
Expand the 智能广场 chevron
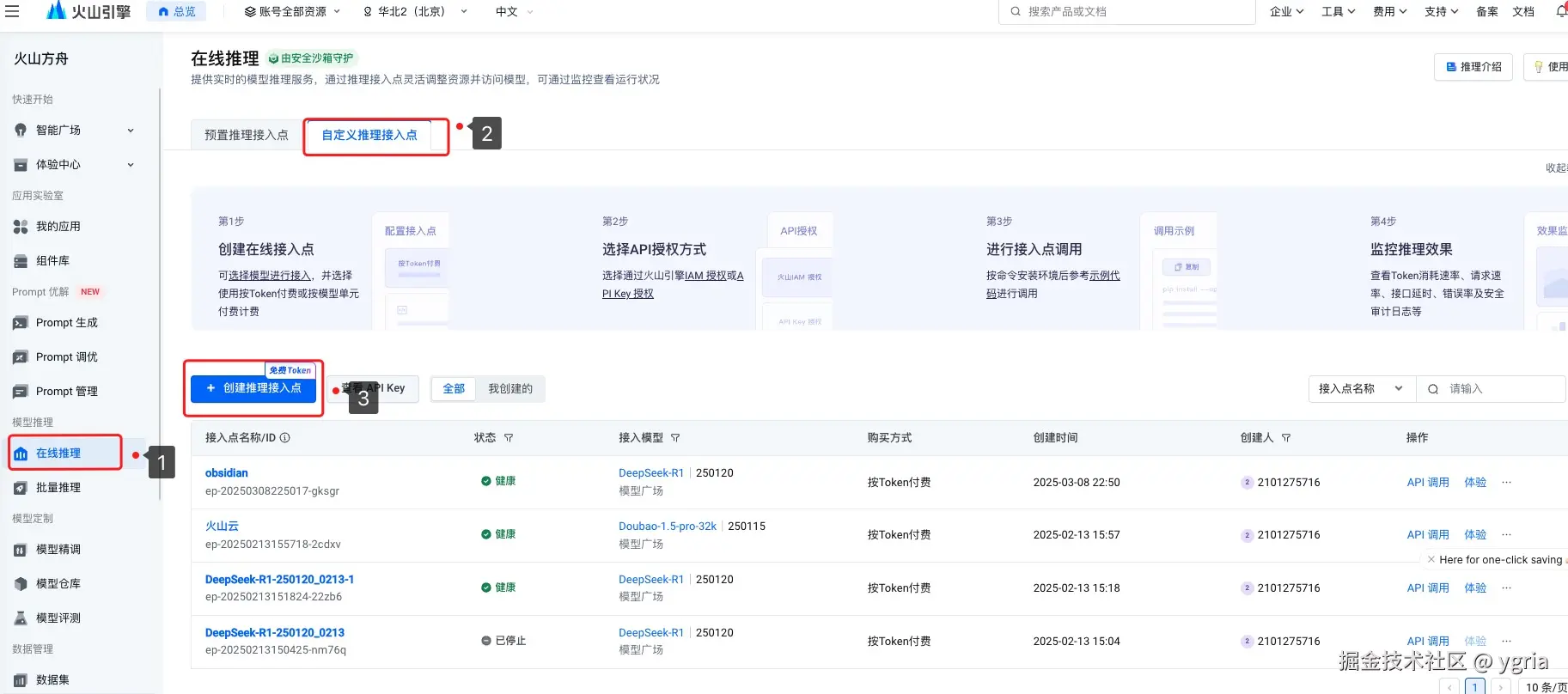pos(131,131)
